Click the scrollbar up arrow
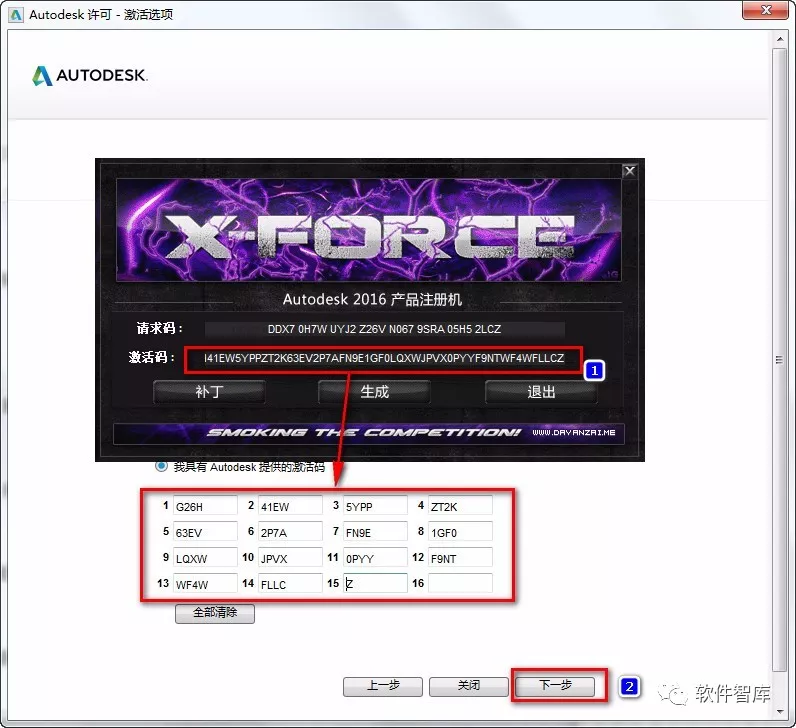796x728 pixels. tap(780, 39)
